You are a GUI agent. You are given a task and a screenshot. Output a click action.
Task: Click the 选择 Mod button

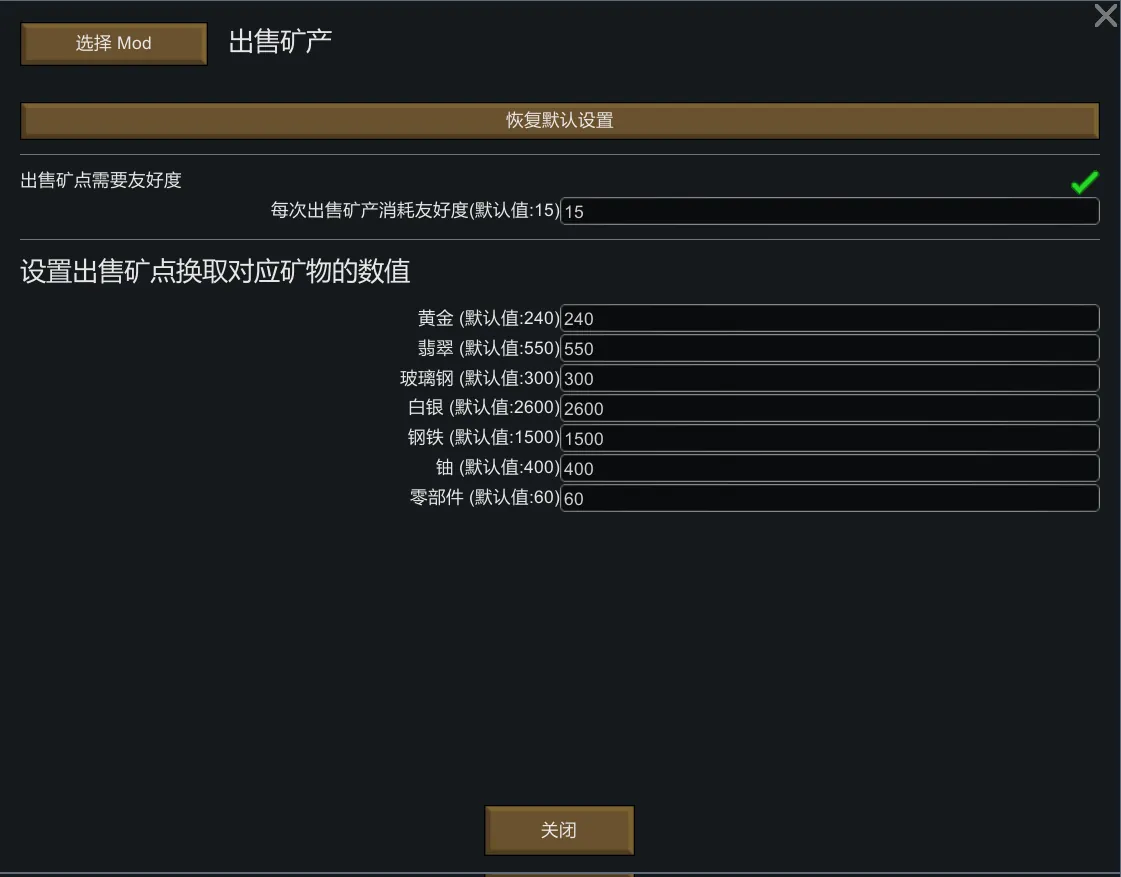point(113,44)
